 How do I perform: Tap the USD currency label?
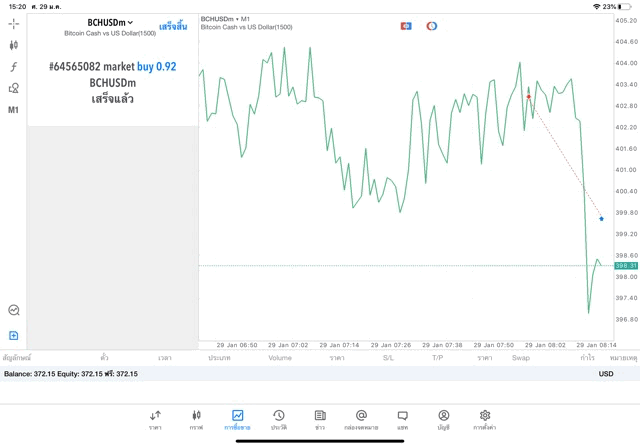coord(606,374)
